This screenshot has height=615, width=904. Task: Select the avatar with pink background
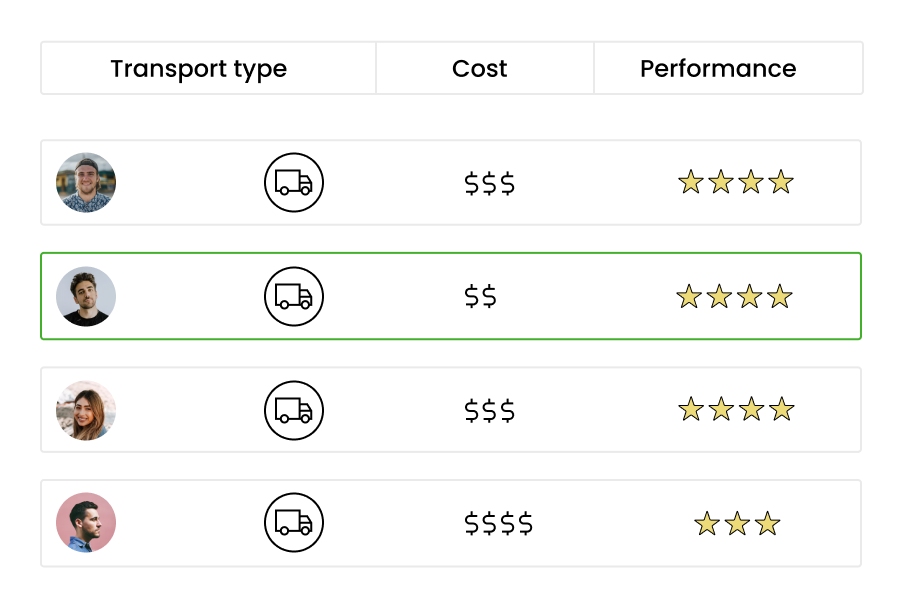pyautogui.click(x=86, y=522)
